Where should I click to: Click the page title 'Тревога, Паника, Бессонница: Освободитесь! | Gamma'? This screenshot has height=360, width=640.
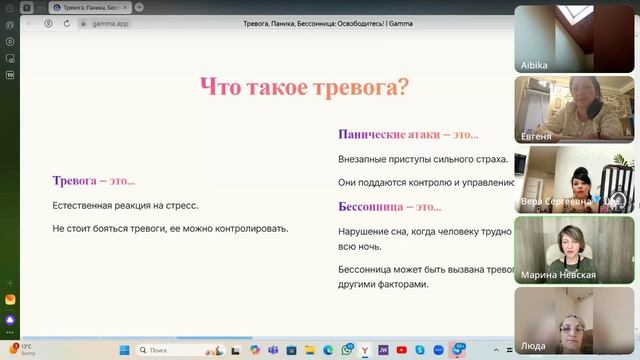point(328,24)
